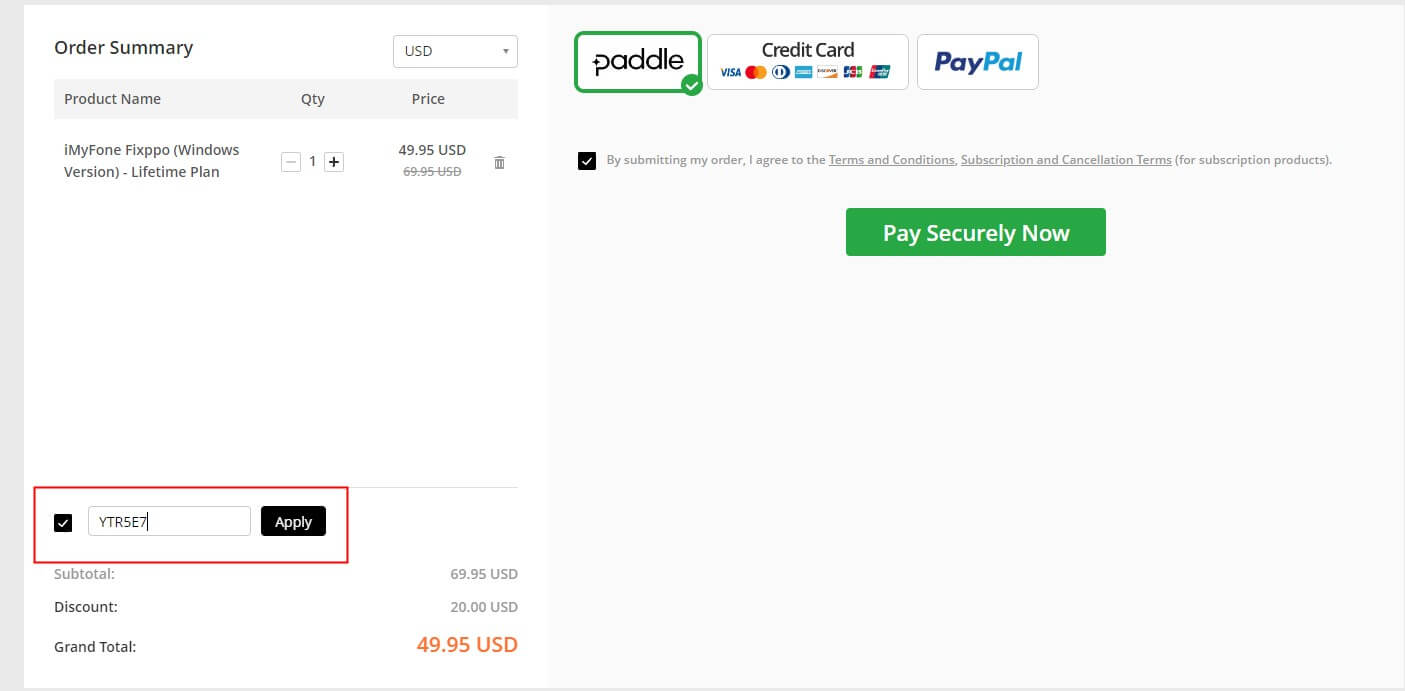Click the Visa card icon

pos(731,71)
